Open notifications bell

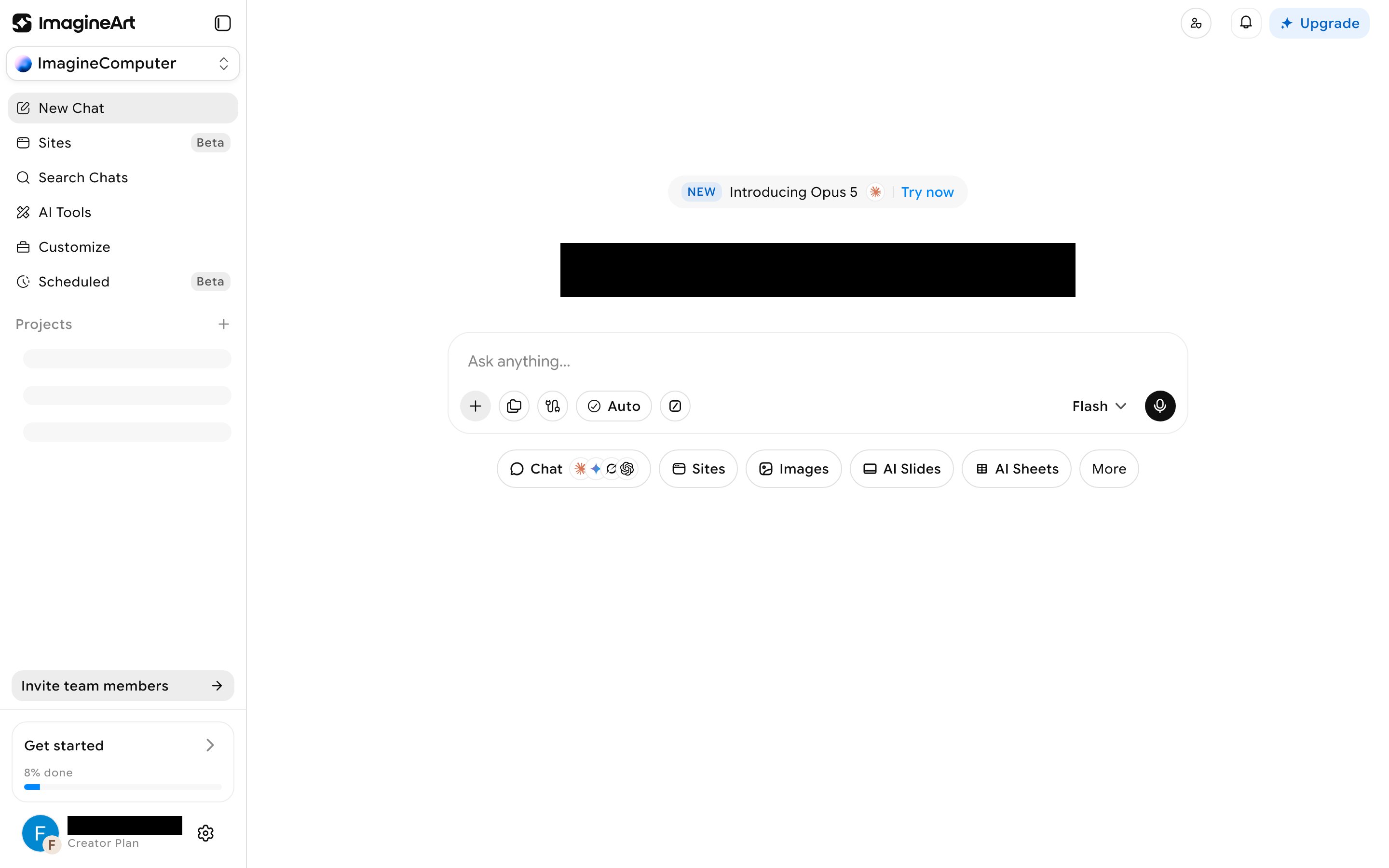point(1245,23)
